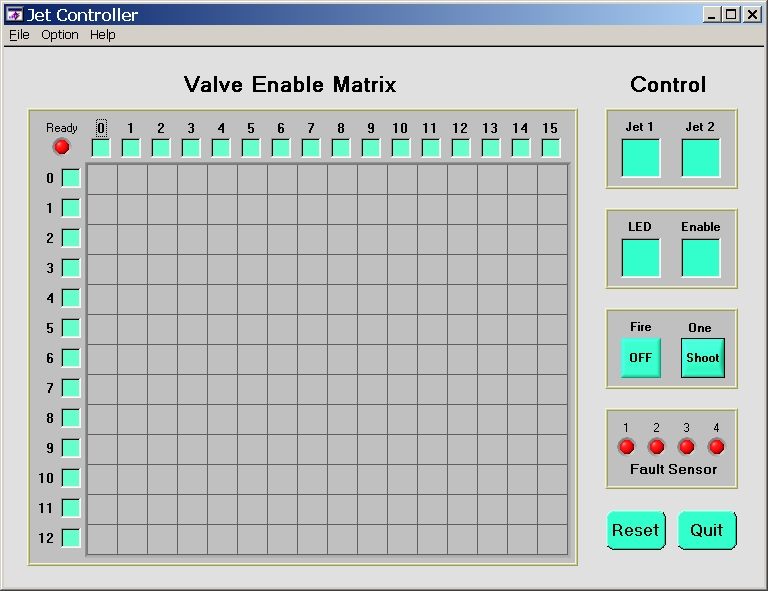This screenshot has height=591, width=768.
Task: Toggle the Enable control box
Action: [700, 258]
